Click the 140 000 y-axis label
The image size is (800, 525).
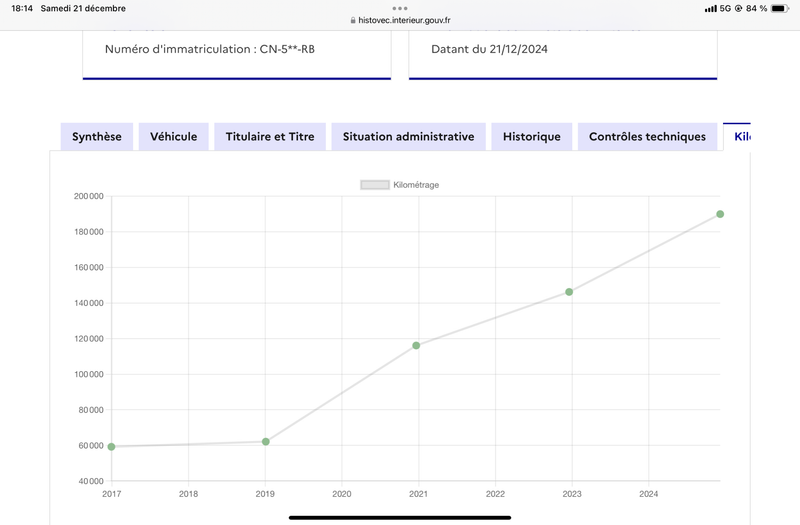pos(89,303)
